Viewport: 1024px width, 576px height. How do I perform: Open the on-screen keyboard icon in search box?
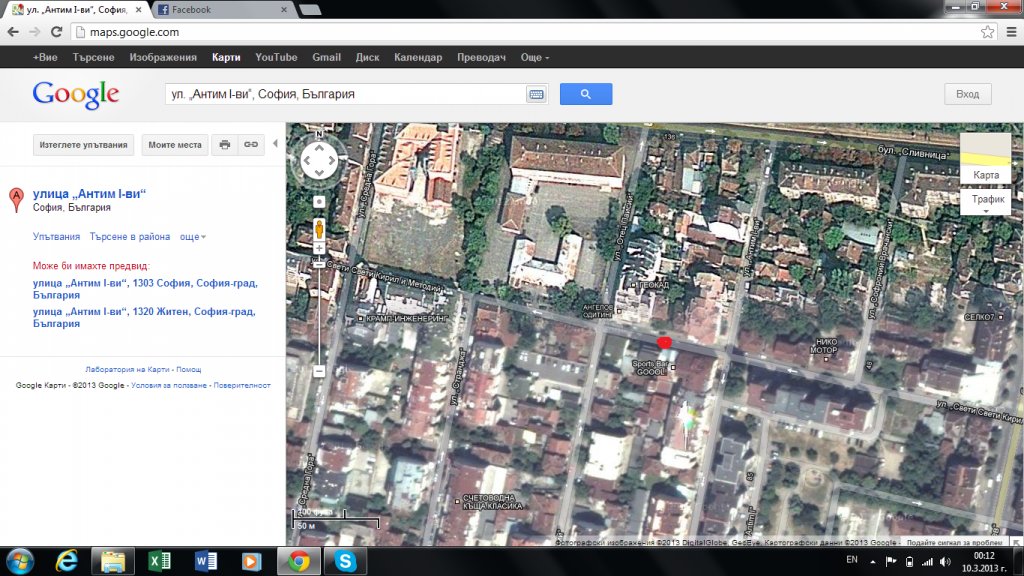tap(536, 94)
